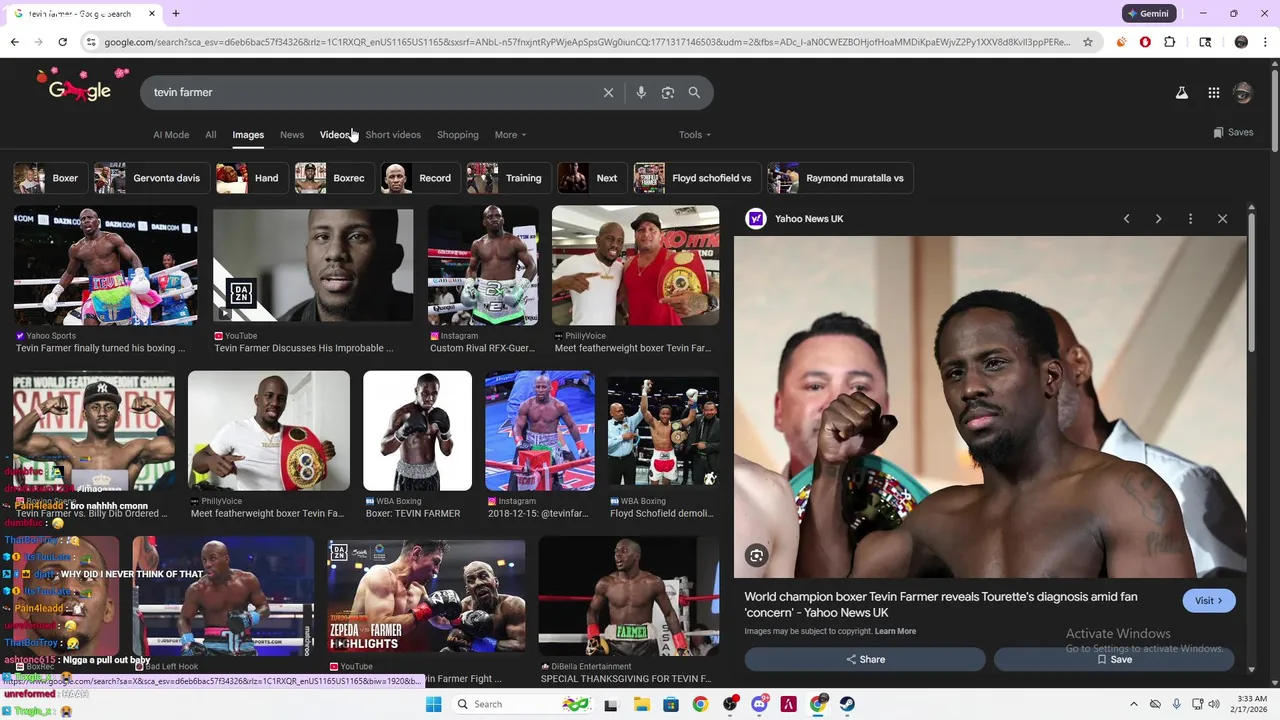This screenshot has height=720, width=1280.
Task: Expand the More search filters menu
Action: [510, 135]
